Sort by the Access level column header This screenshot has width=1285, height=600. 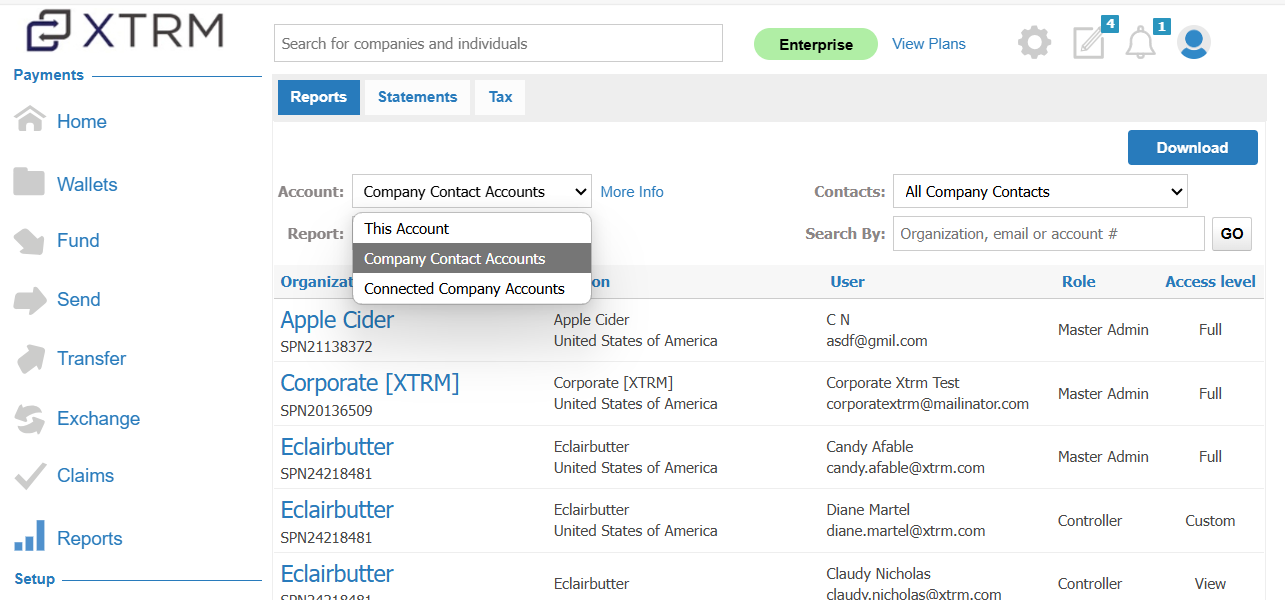coord(1210,282)
